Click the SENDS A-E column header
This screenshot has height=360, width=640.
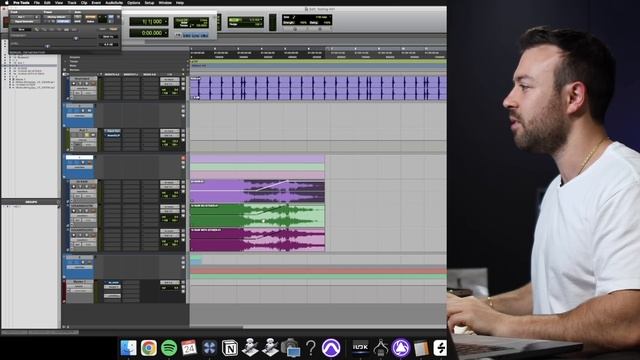click(149, 74)
